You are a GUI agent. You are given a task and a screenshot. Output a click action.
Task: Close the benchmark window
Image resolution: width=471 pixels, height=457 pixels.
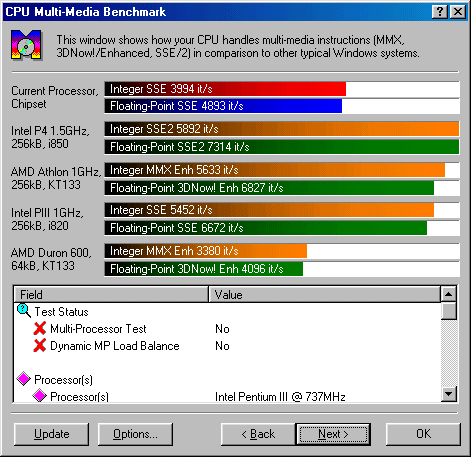pyautogui.click(x=458, y=12)
